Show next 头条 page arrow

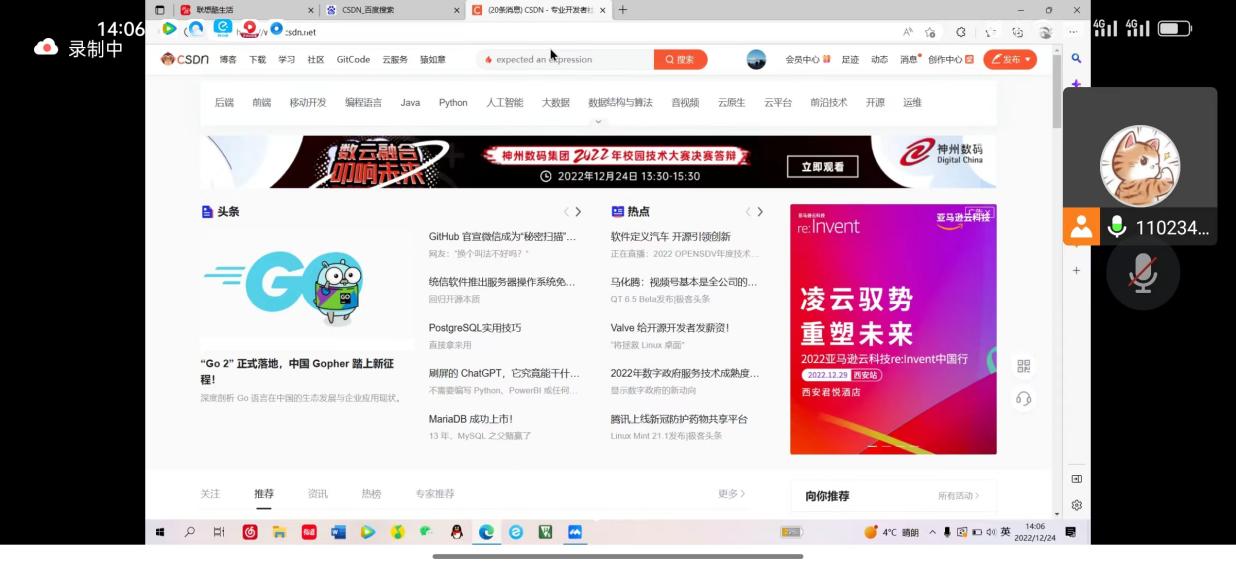click(578, 212)
